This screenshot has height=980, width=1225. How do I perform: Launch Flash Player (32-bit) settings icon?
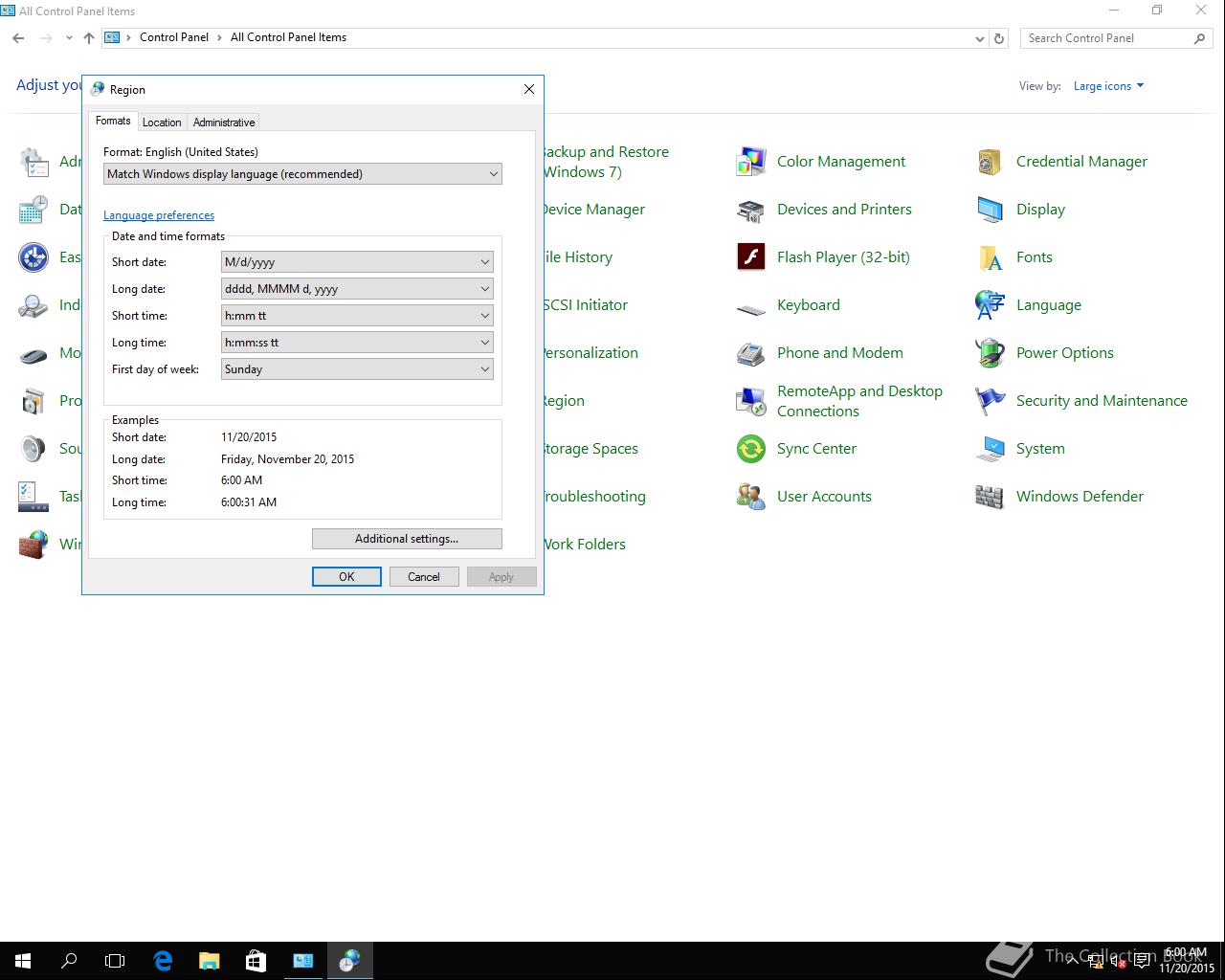point(751,257)
